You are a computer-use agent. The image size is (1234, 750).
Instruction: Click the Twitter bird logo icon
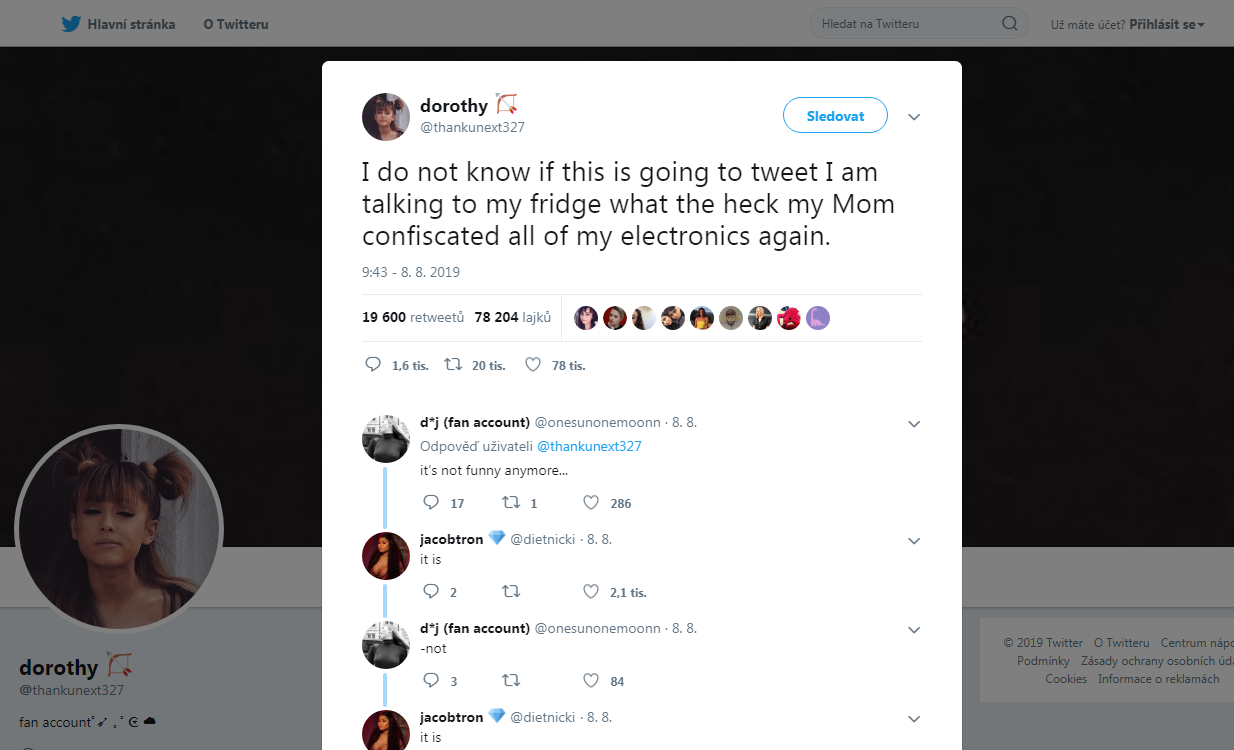(70, 24)
